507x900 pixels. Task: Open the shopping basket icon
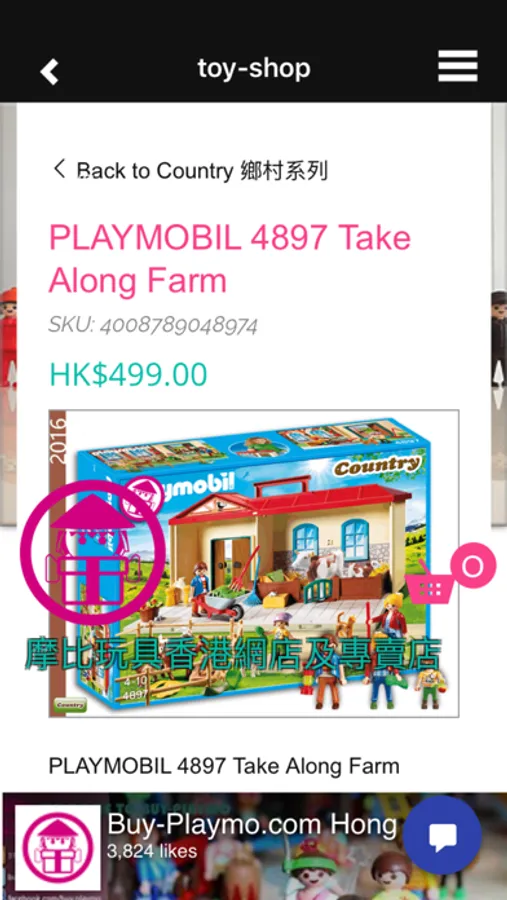coord(431,583)
